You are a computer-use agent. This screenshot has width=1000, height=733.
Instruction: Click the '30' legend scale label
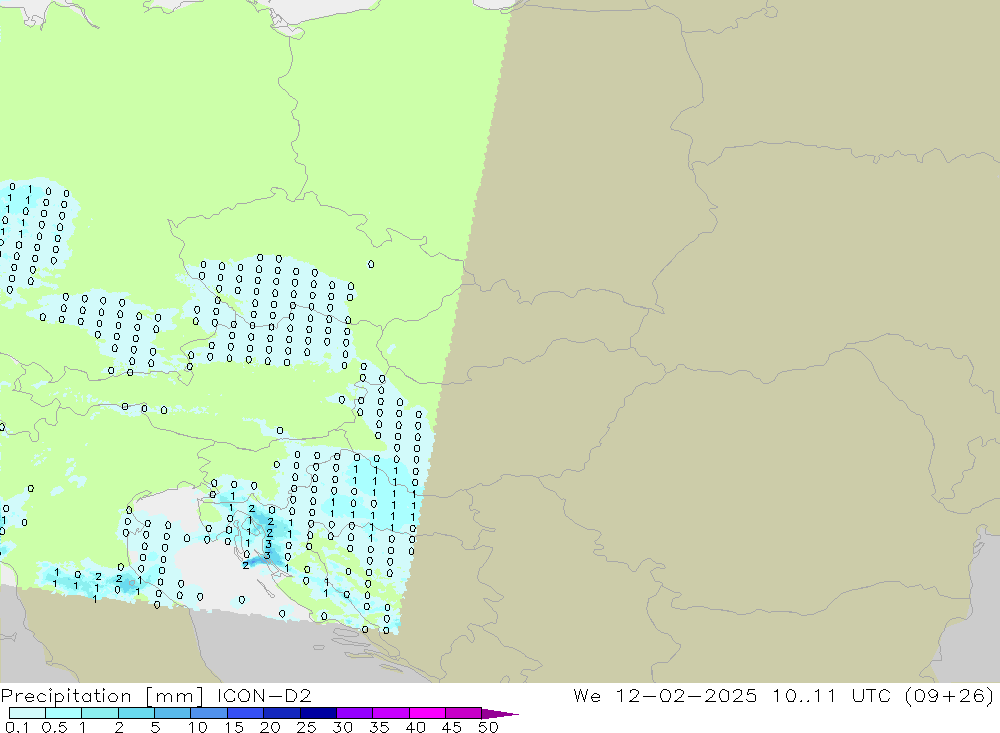[x=342, y=727]
